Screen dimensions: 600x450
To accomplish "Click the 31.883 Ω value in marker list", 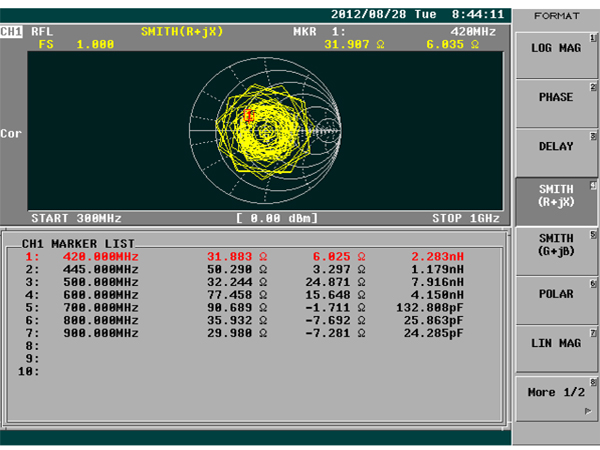I will point(237,256).
